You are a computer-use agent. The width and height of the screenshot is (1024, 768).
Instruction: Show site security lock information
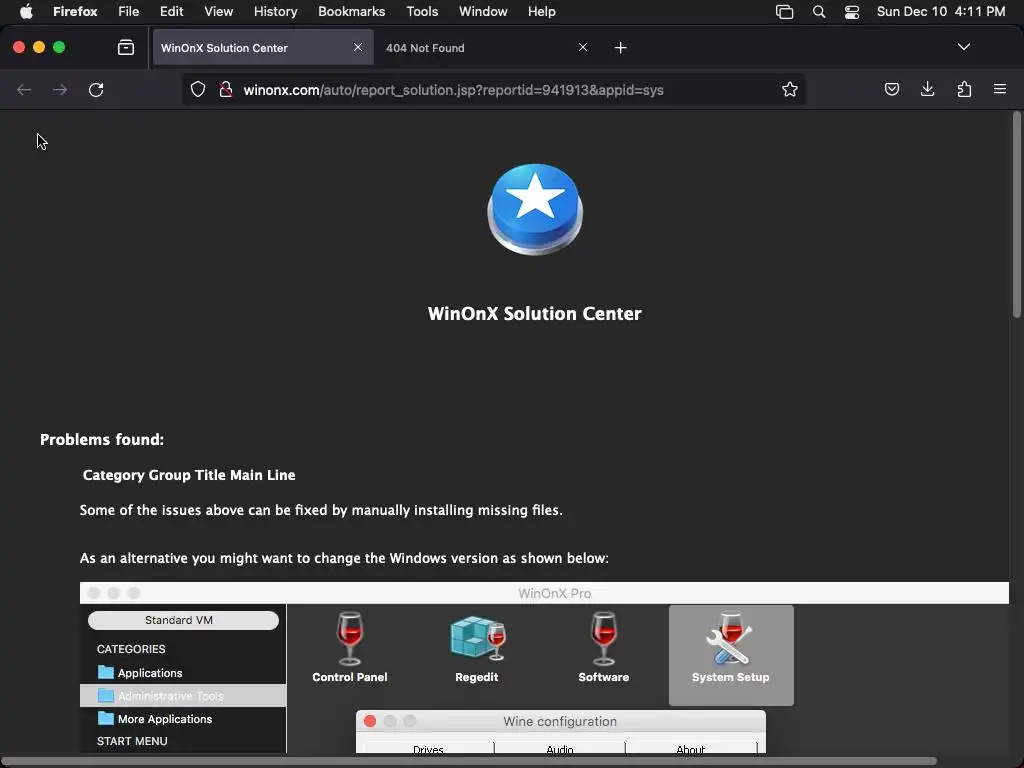(225, 89)
